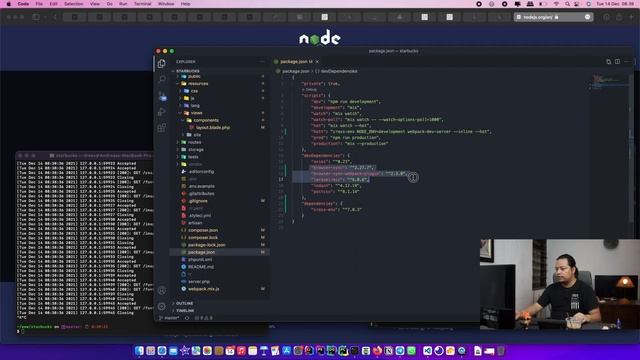Open the Run menu
640x360 pixels.
coord(123,4)
